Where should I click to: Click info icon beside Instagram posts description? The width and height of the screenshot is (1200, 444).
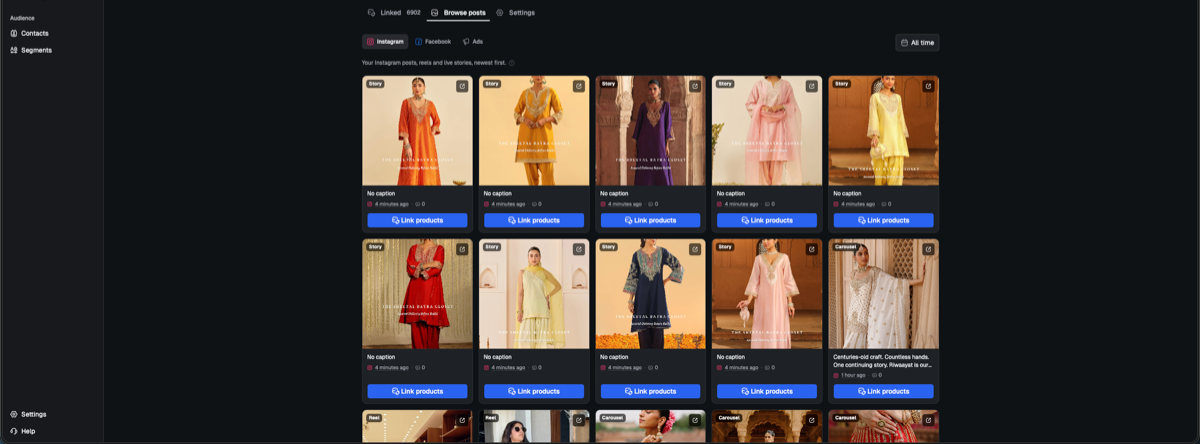coord(512,63)
